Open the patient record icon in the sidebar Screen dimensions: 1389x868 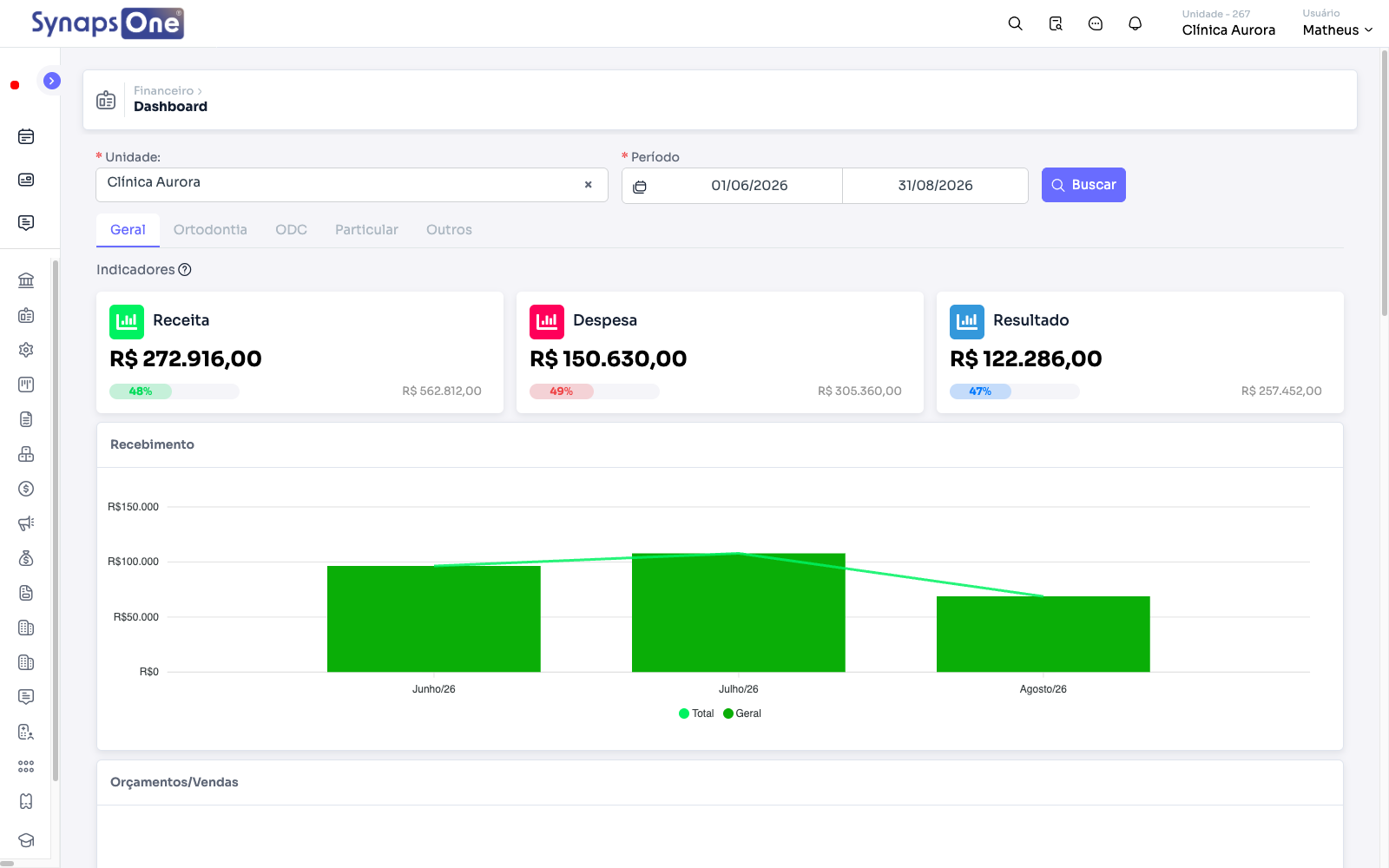pos(26,732)
